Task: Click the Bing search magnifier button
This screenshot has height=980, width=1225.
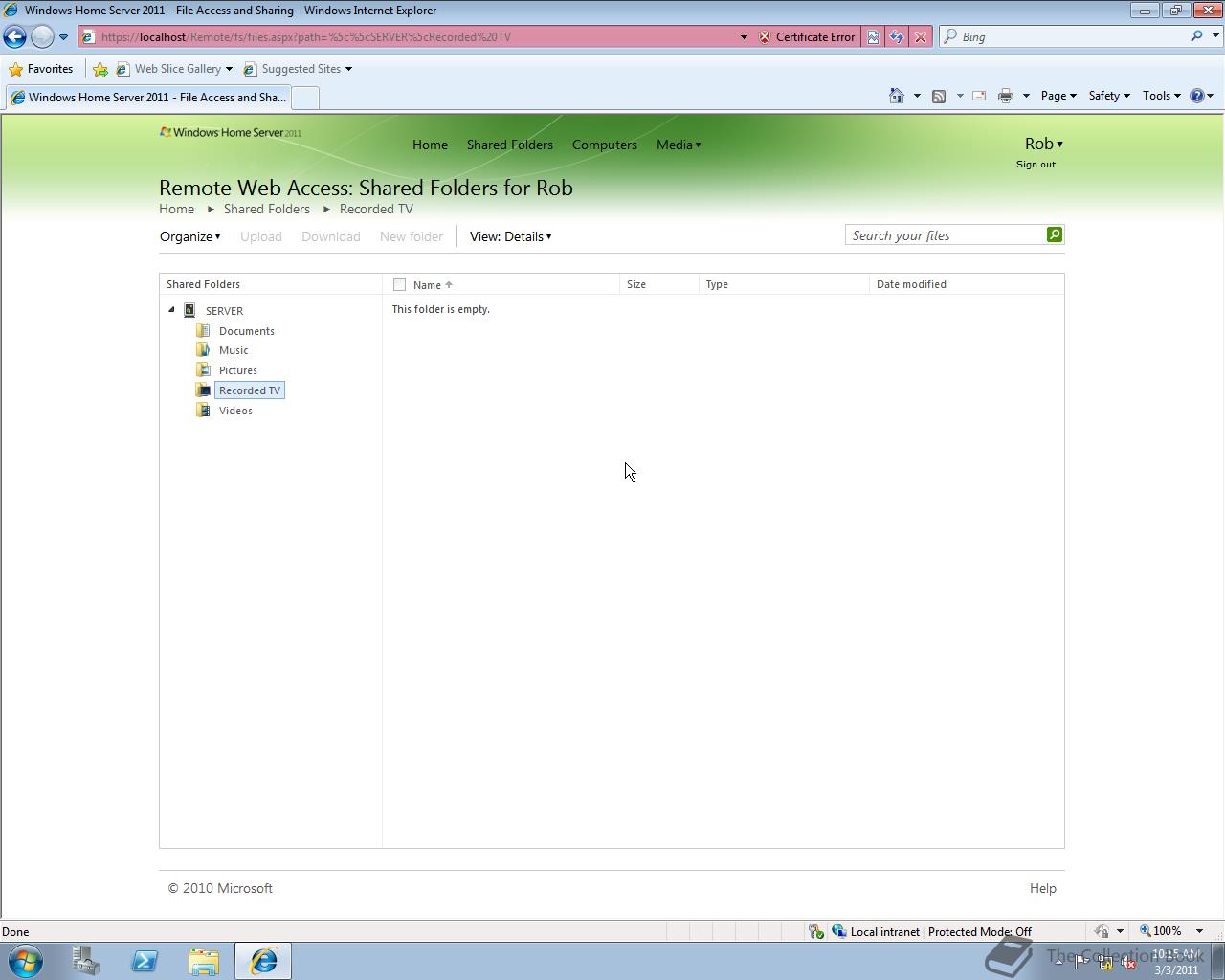Action: coord(1196,36)
